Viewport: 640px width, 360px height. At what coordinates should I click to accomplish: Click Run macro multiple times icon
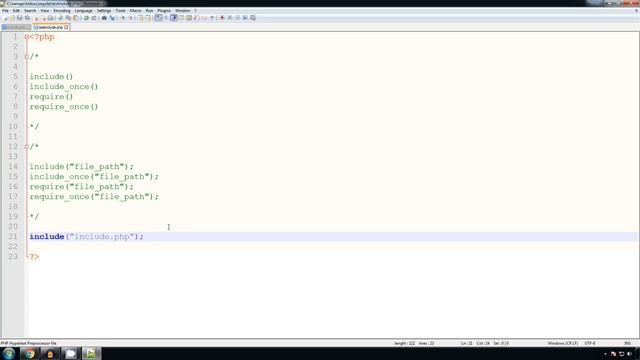tap(245, 18)
